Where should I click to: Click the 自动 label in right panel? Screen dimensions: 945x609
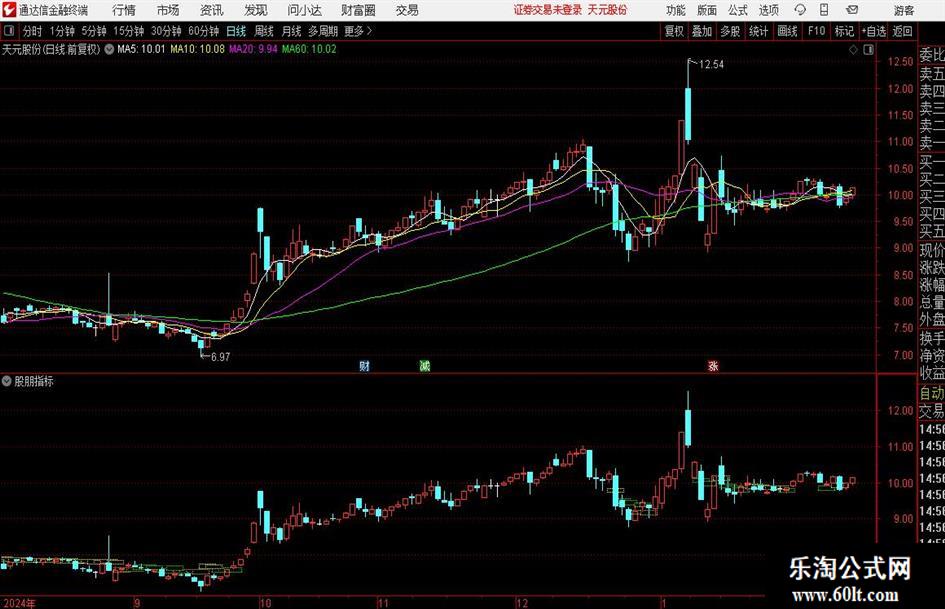[x=932, y=394]
